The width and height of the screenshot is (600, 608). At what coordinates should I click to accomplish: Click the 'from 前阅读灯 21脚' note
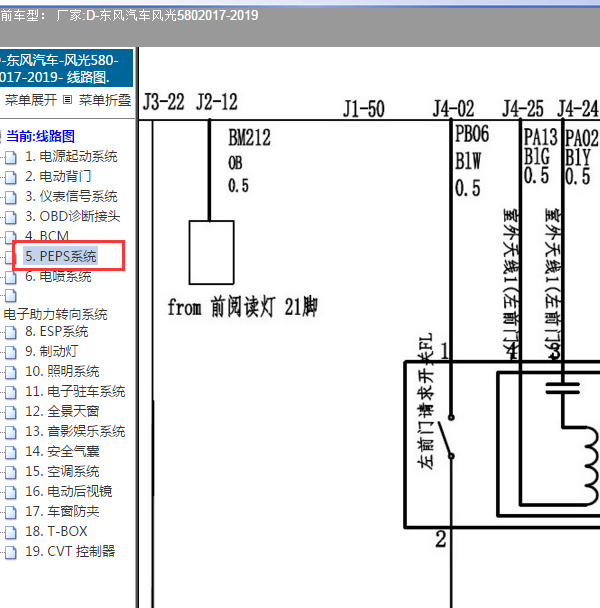point(242,307)
